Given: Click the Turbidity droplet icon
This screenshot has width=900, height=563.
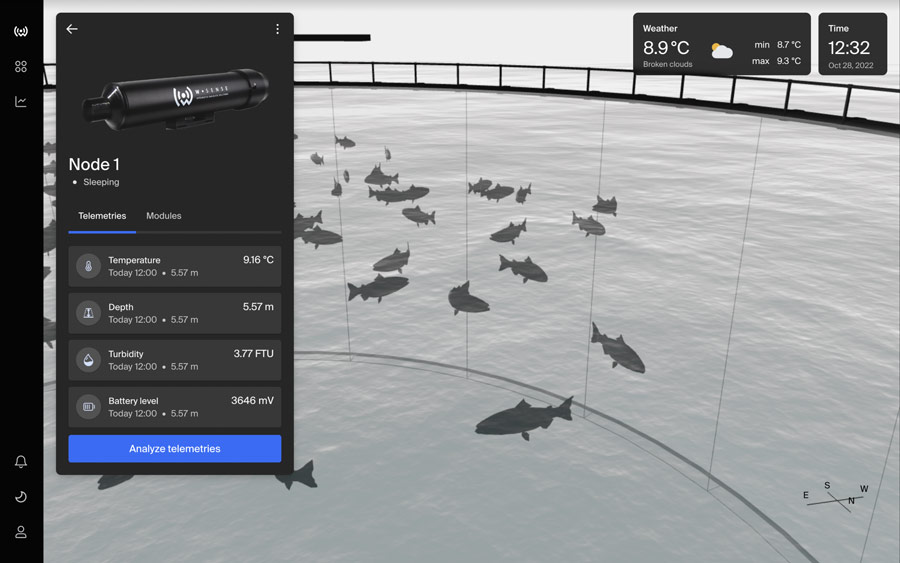Looking at the screenshot, I should [x=88, y=360].
